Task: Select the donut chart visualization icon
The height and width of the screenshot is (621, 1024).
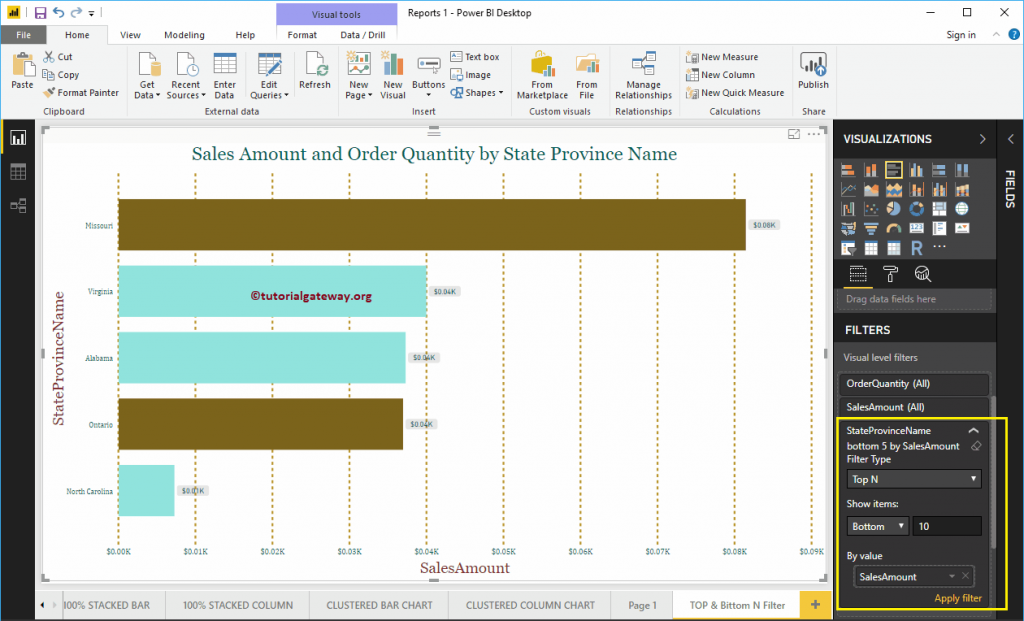Action: pyautogui.click(x=916, y=209)
